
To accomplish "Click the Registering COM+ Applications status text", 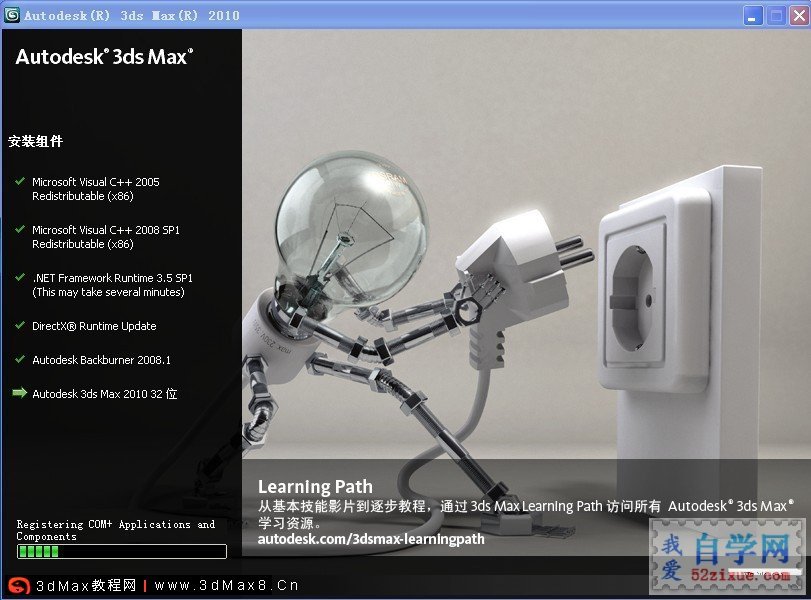I will pyautogui.click(x=116, y=530).
